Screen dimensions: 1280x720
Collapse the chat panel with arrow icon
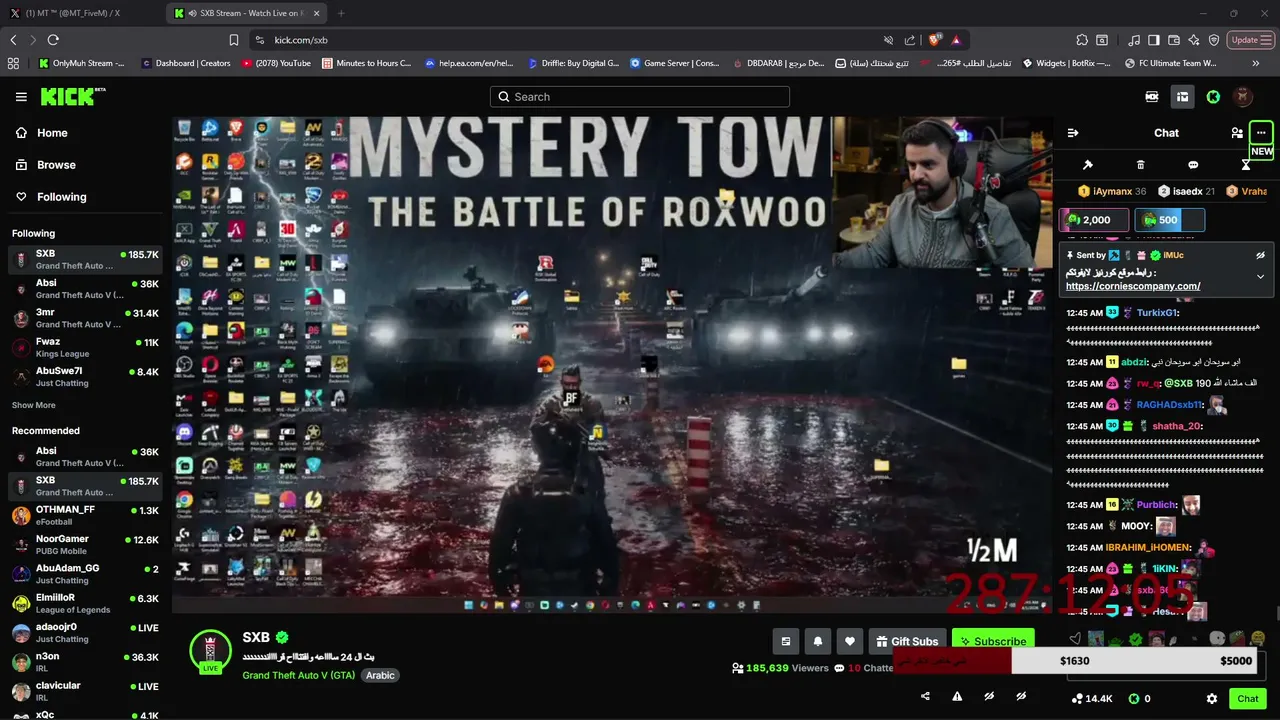tap(1073, 133)
